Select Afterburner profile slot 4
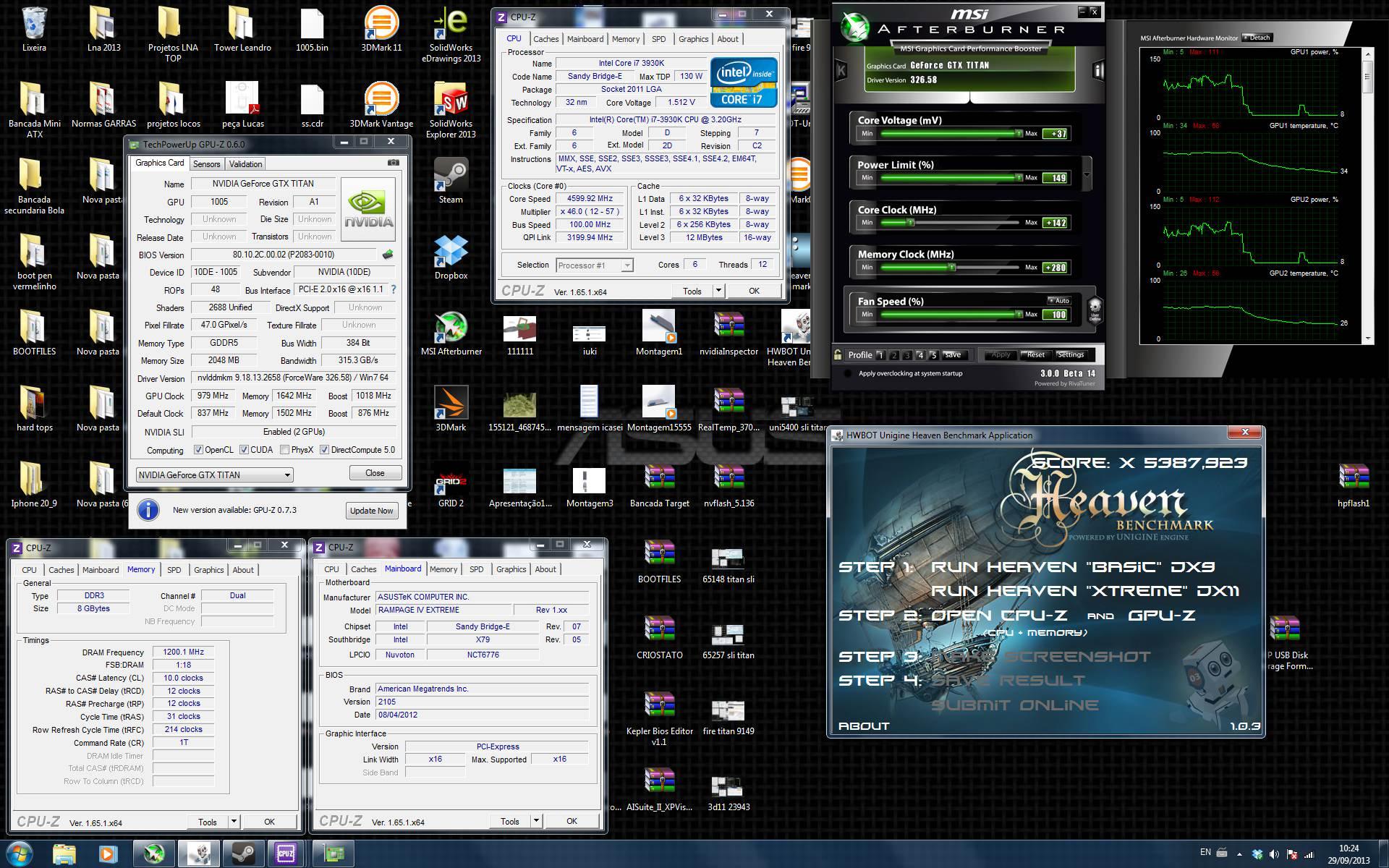 [x=920, y=355]
